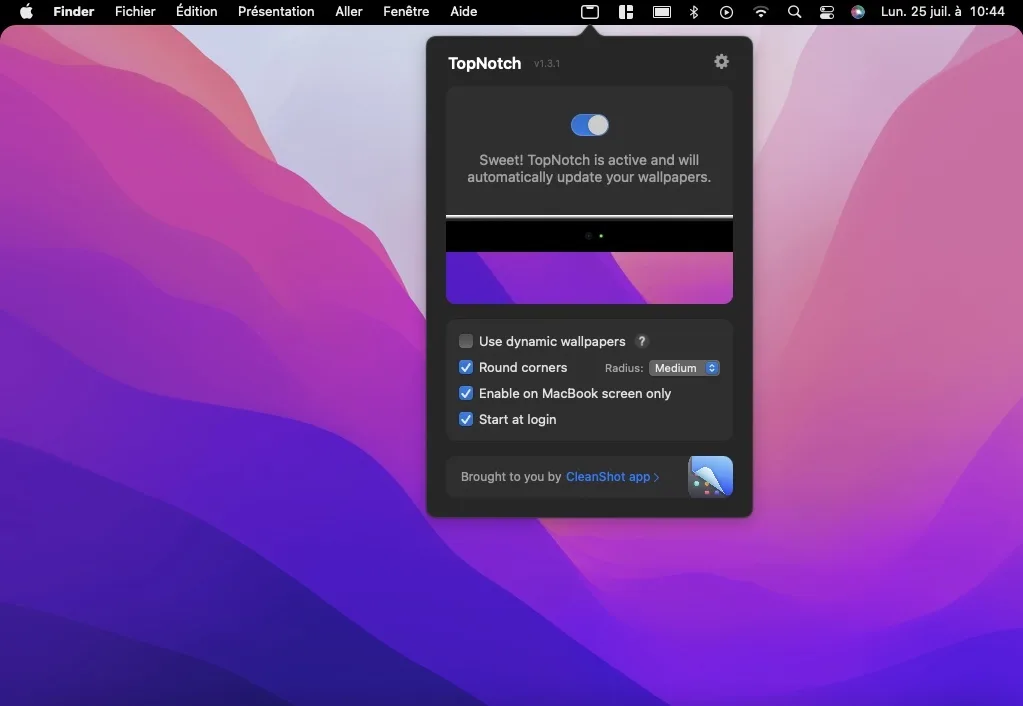
Task: Uncheck Enable on MacBook screen only
Action: tap(466, 393)
